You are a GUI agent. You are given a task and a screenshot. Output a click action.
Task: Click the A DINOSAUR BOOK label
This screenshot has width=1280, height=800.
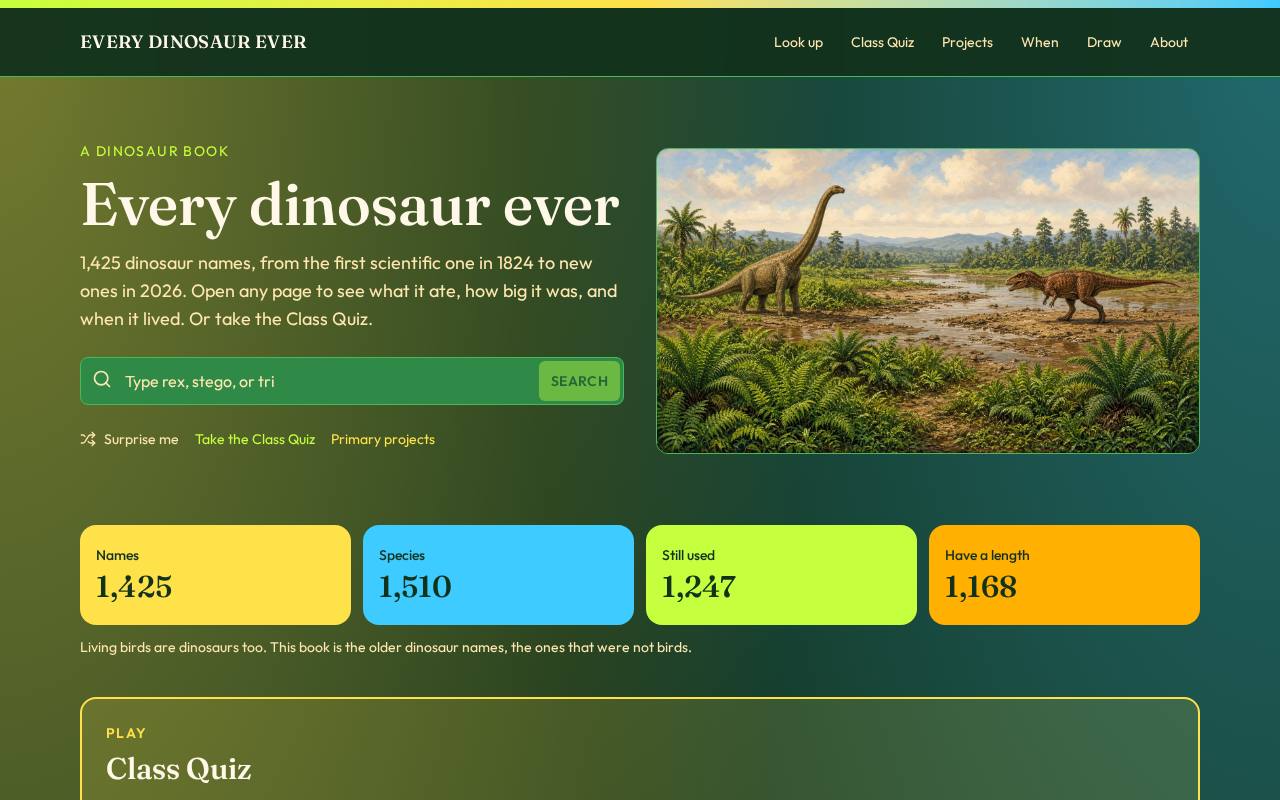tap(155, 151)
